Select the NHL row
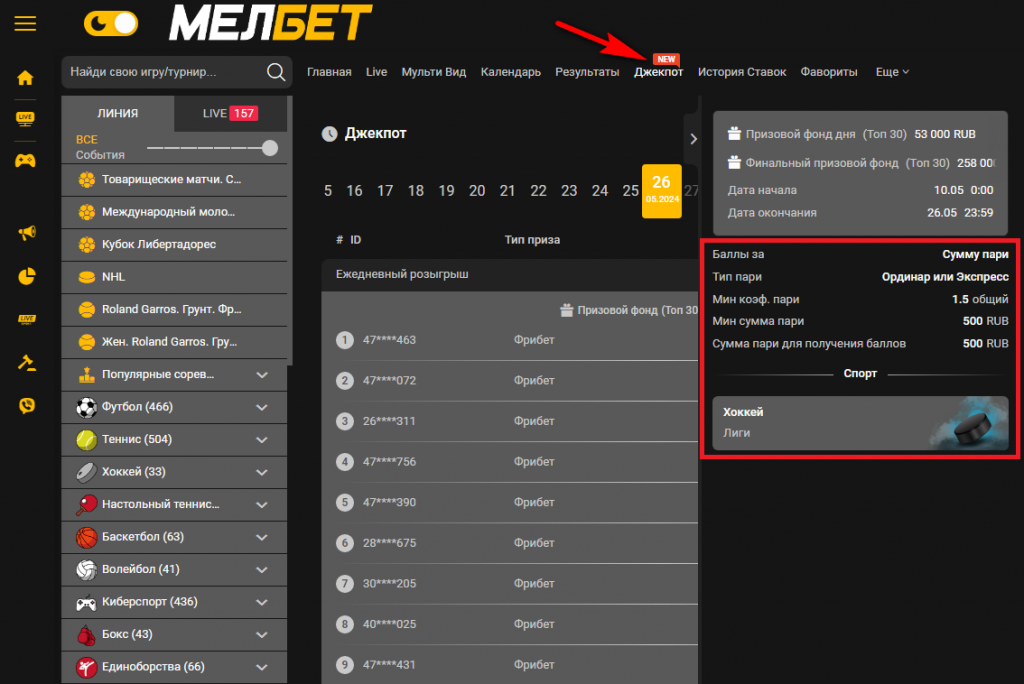This screenshot has width=1024, height=684. (174, 277)
